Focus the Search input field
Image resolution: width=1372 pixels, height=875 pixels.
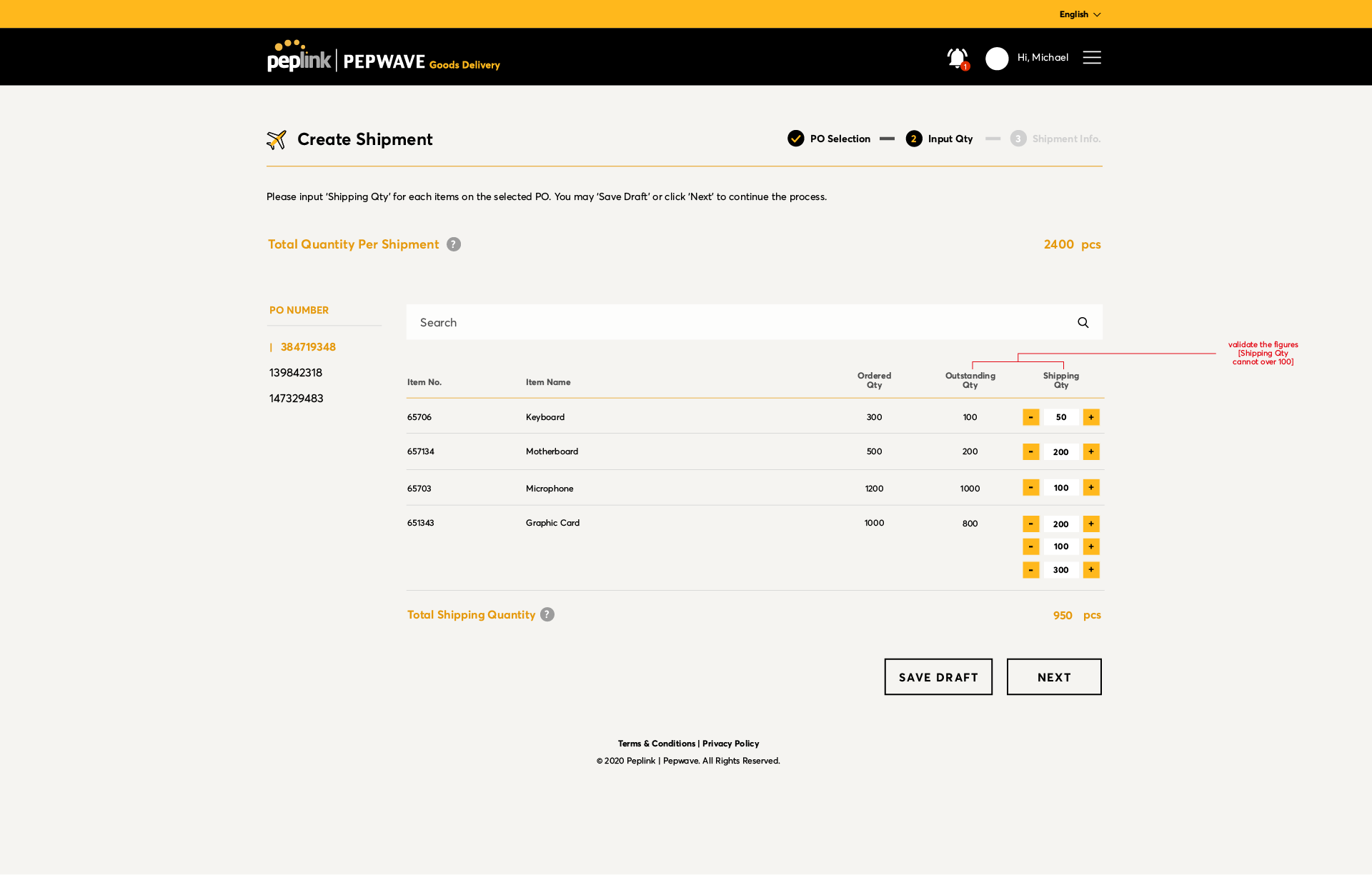coord(736,323)
